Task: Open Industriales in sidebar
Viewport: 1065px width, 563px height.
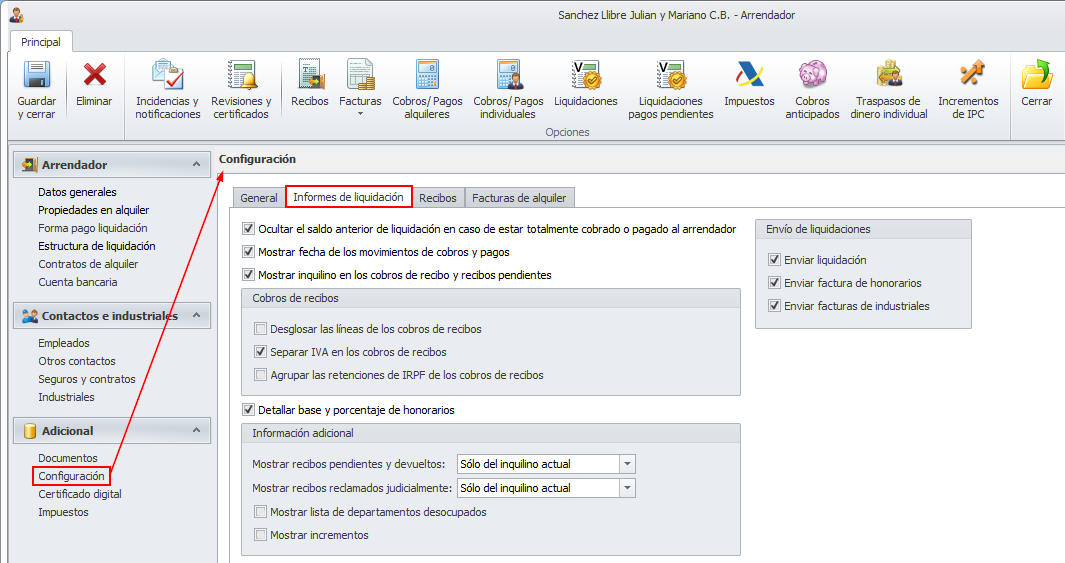Action: click(x=67, y=397)
